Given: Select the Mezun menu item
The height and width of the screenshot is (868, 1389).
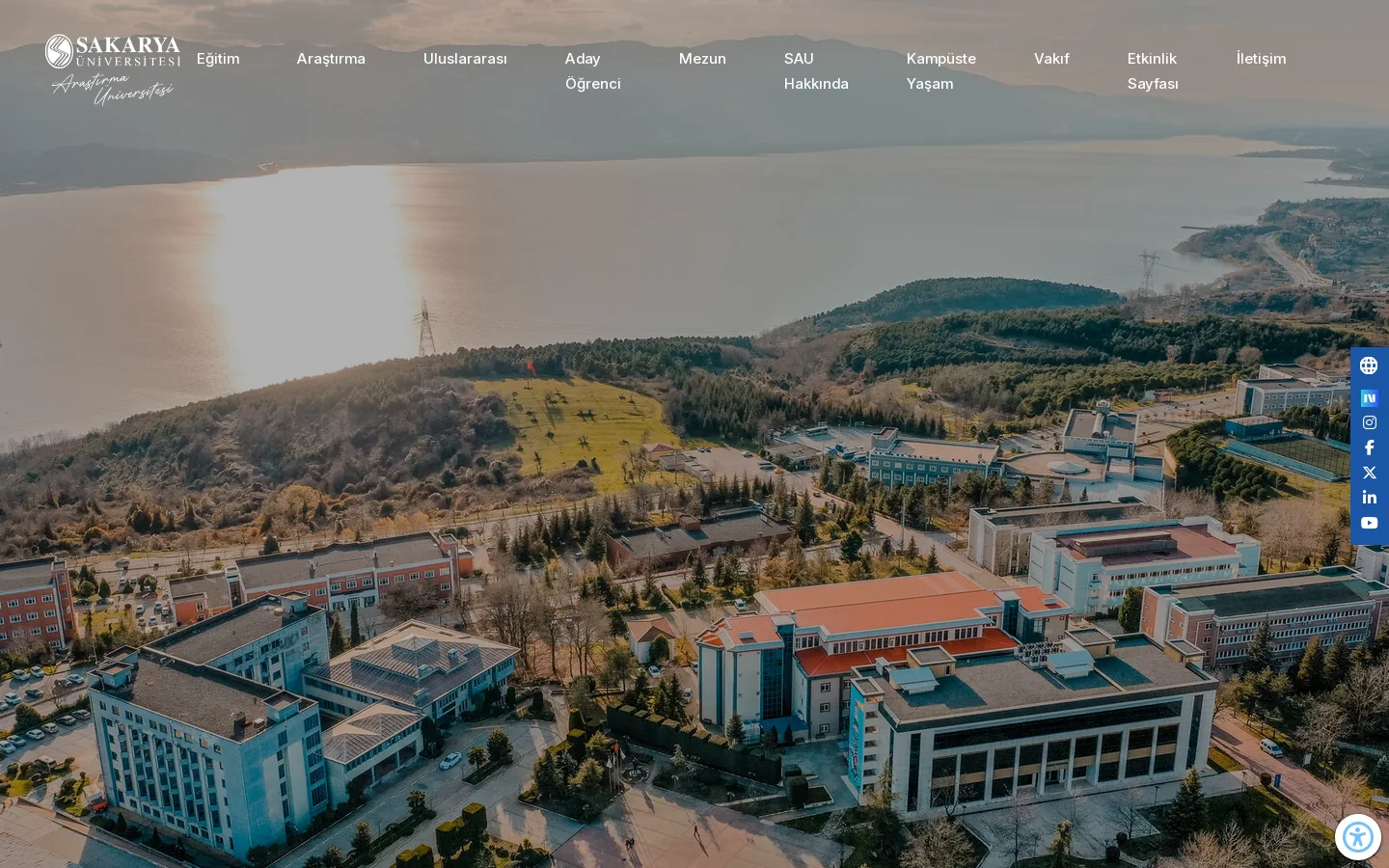Looking at the screenshot, I should coord(702,59).
